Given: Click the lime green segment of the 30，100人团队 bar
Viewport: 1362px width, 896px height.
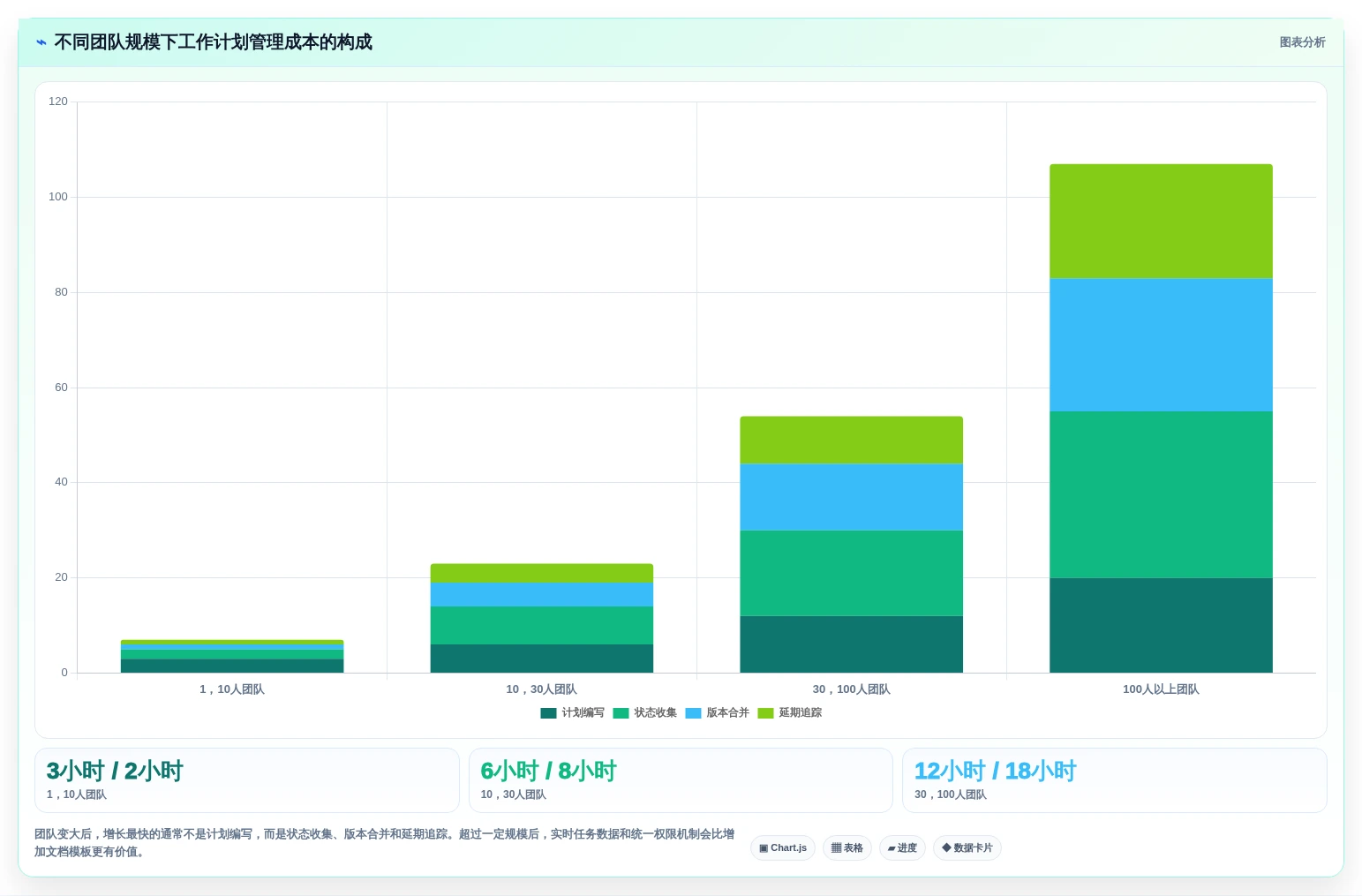Looking at the screenshot, I should 851,440.
